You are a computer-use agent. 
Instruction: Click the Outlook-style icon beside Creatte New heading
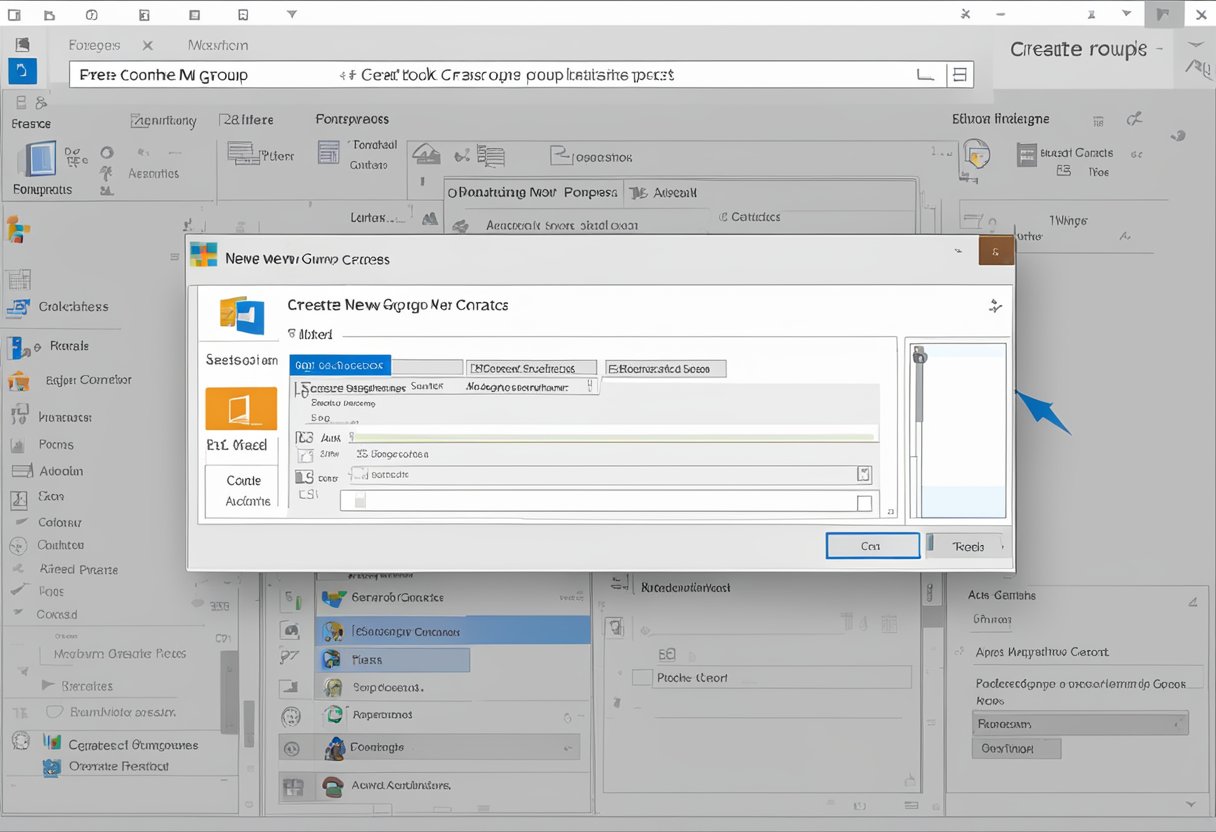(x=241, y=314)
